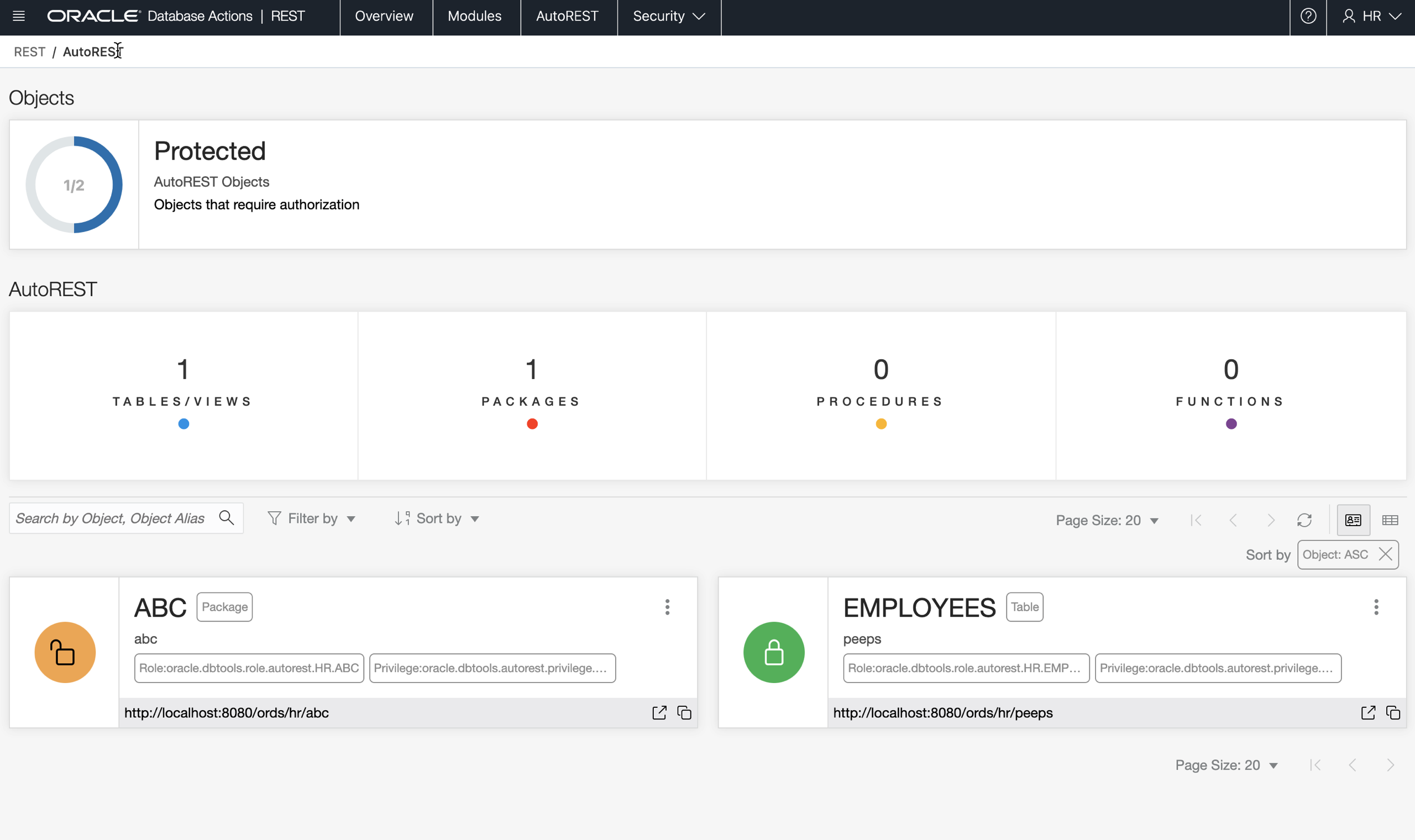The image size is (1415, 840).
Task: Expand the Security menu
Action: (669, 16)
